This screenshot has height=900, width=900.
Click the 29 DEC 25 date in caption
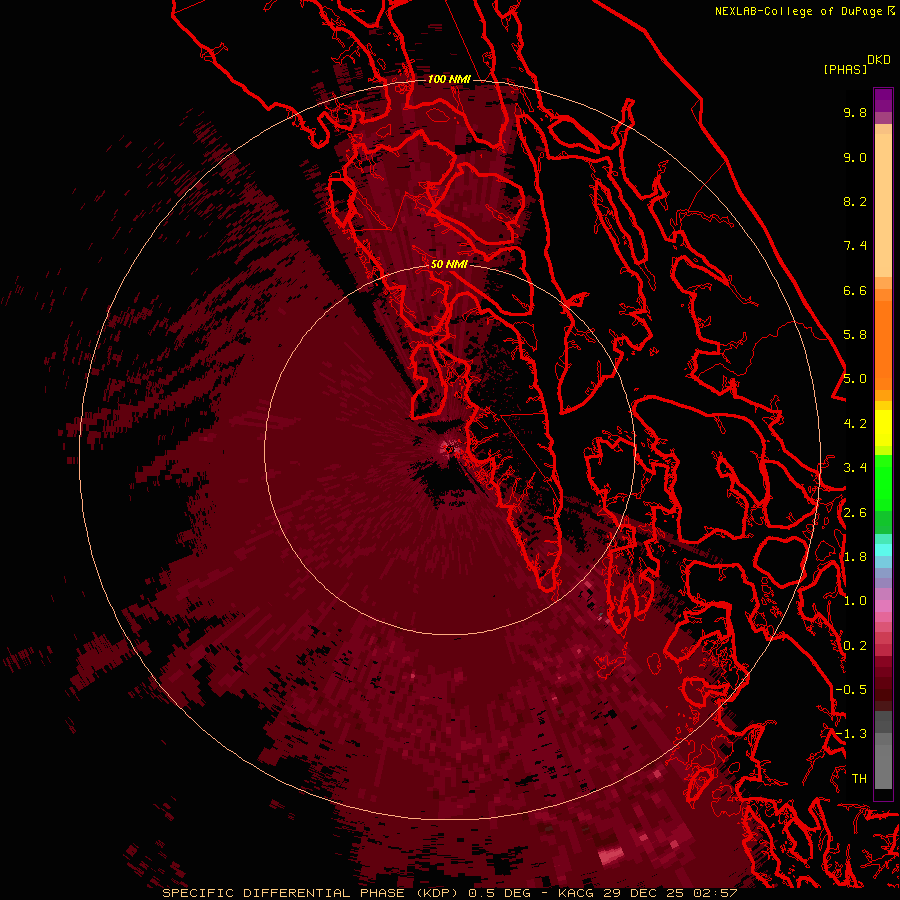tap(643, 893)
